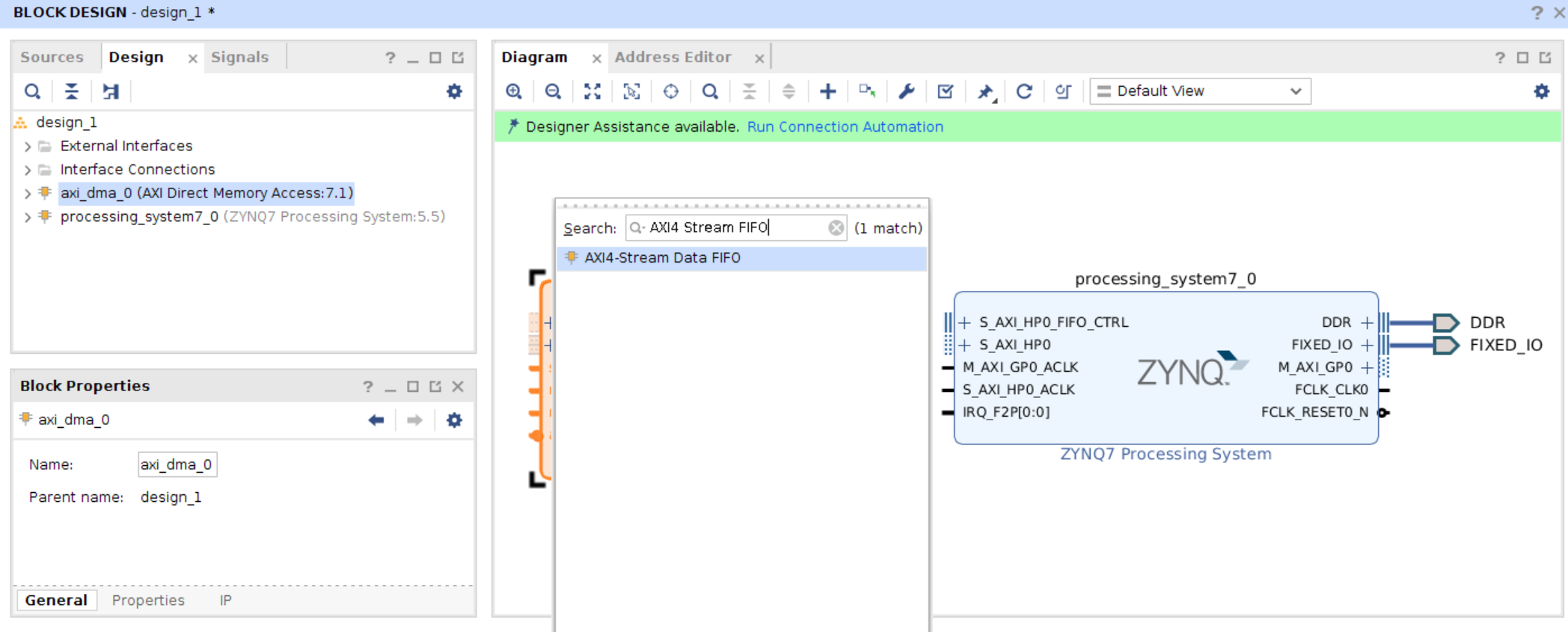The width and height of the screenshot is (1568, 632).
Task: Click expand all icon in Diagram toolbar
Action: [x=788, y=91]
